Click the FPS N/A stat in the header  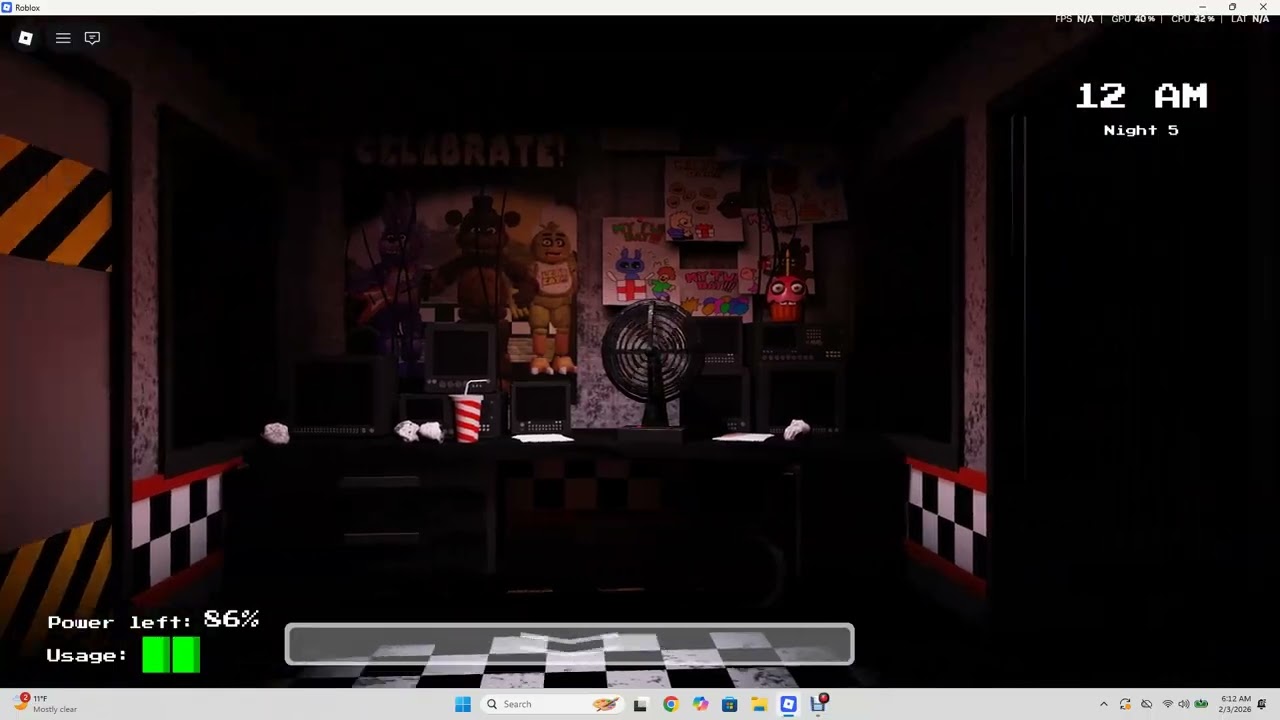(1074, 19)
